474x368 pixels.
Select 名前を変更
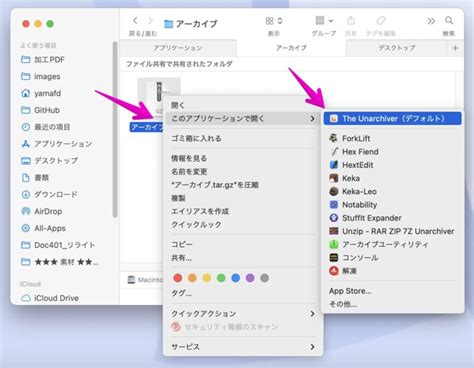189,172
